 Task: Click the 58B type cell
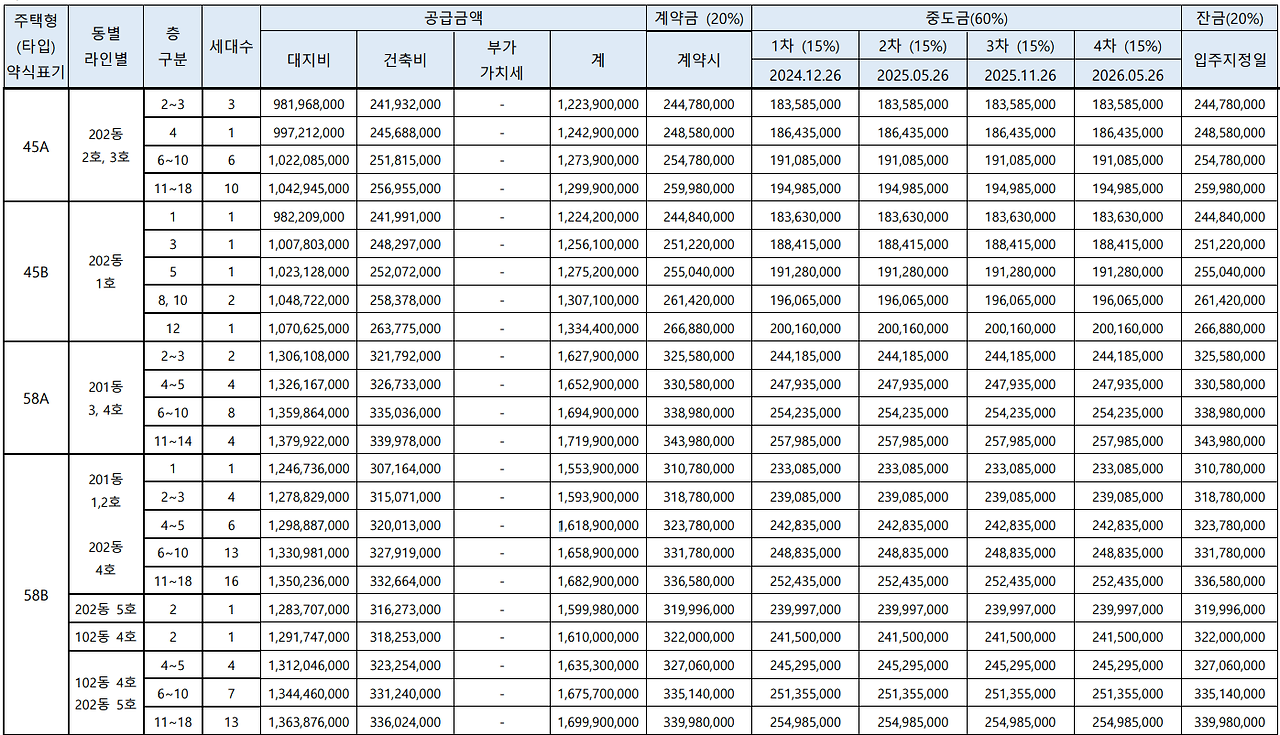[37, 594]
